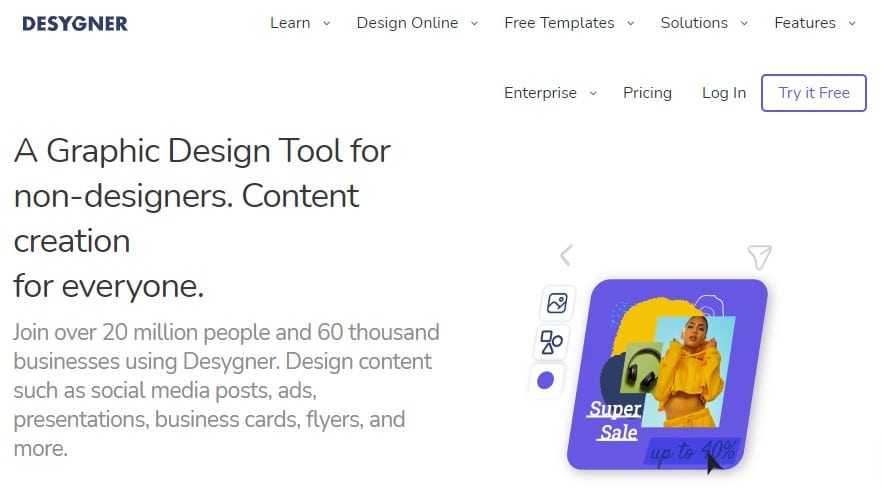Expand the Solutions chevron
This screenshot has height=489, width=882.
pyautogui.click(x=744, y=24)
